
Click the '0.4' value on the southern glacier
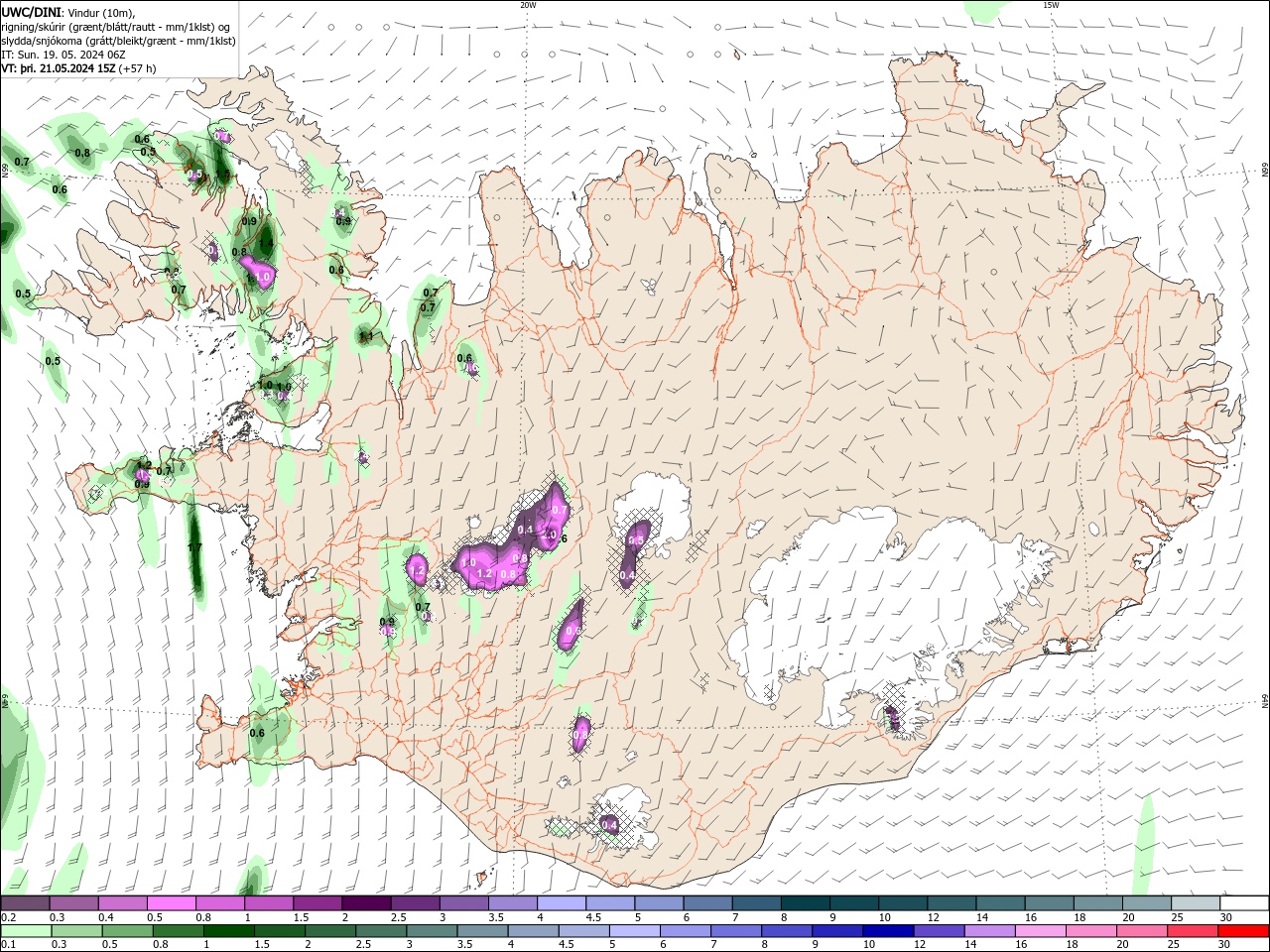609,825
